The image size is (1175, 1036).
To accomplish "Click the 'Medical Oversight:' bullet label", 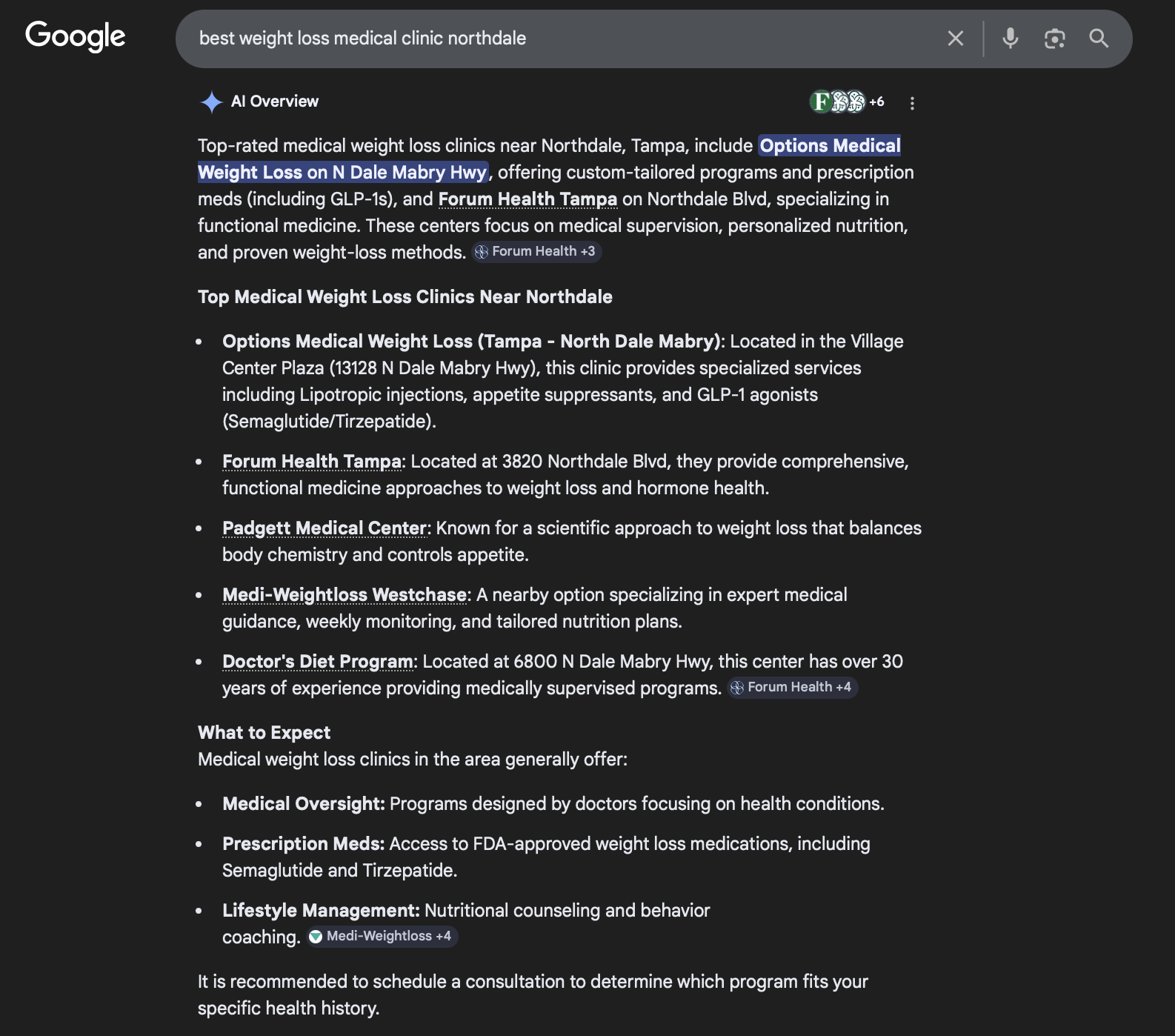I will click(304, 804).
